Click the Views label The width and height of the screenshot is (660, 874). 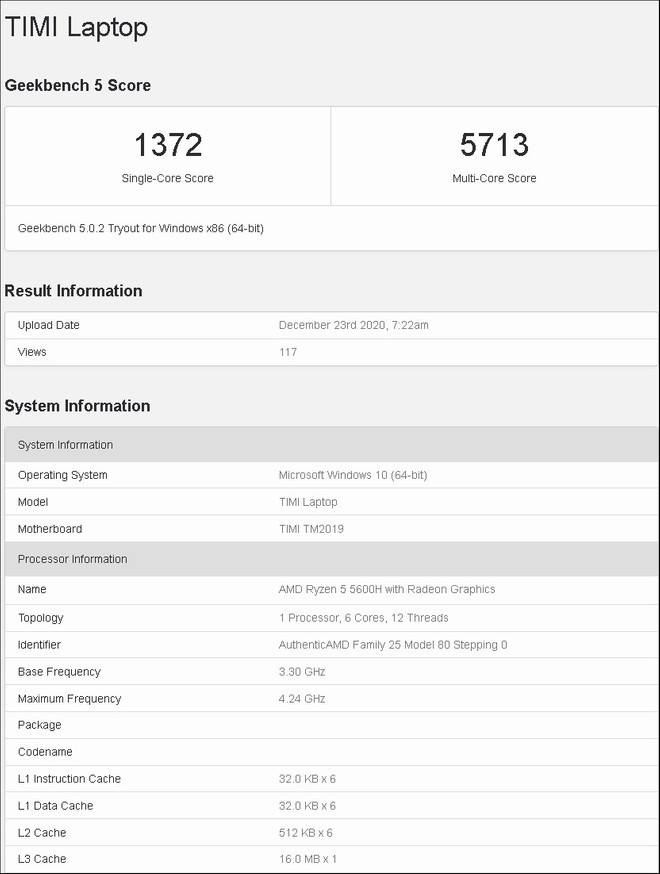32,352
